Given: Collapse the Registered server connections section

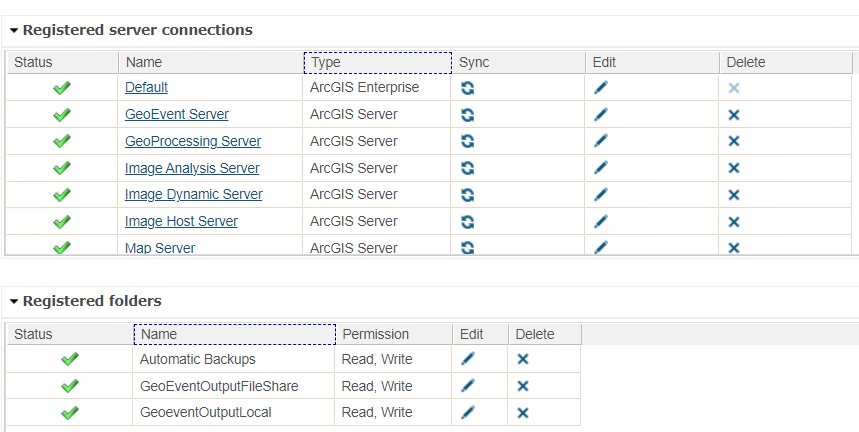Looking at the screenshot, I should tap(14, 31).
